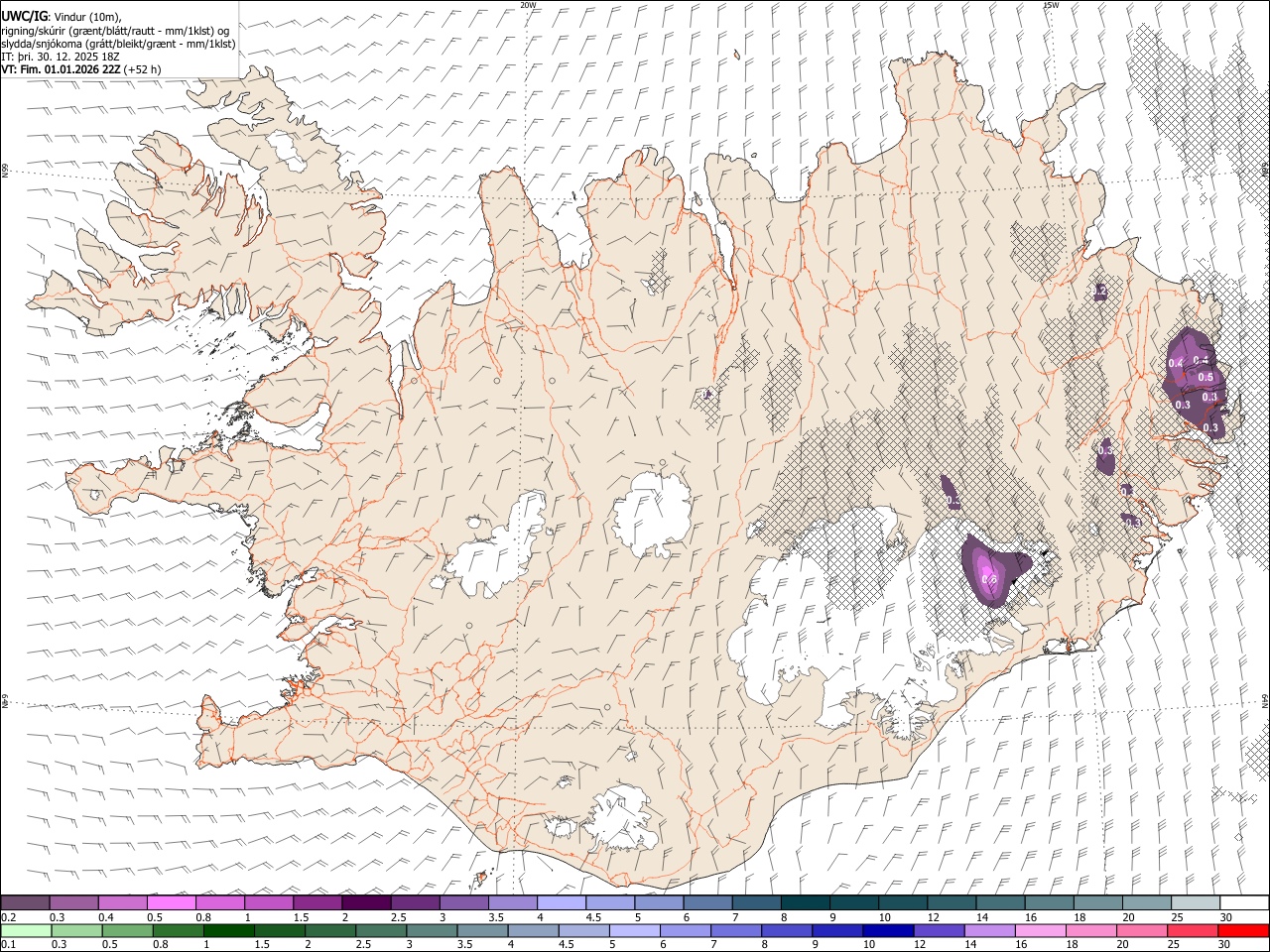1270x952 pixels.
Task: Click the 'slydda/snjókoma' legend description line
Action: point(118,44)
